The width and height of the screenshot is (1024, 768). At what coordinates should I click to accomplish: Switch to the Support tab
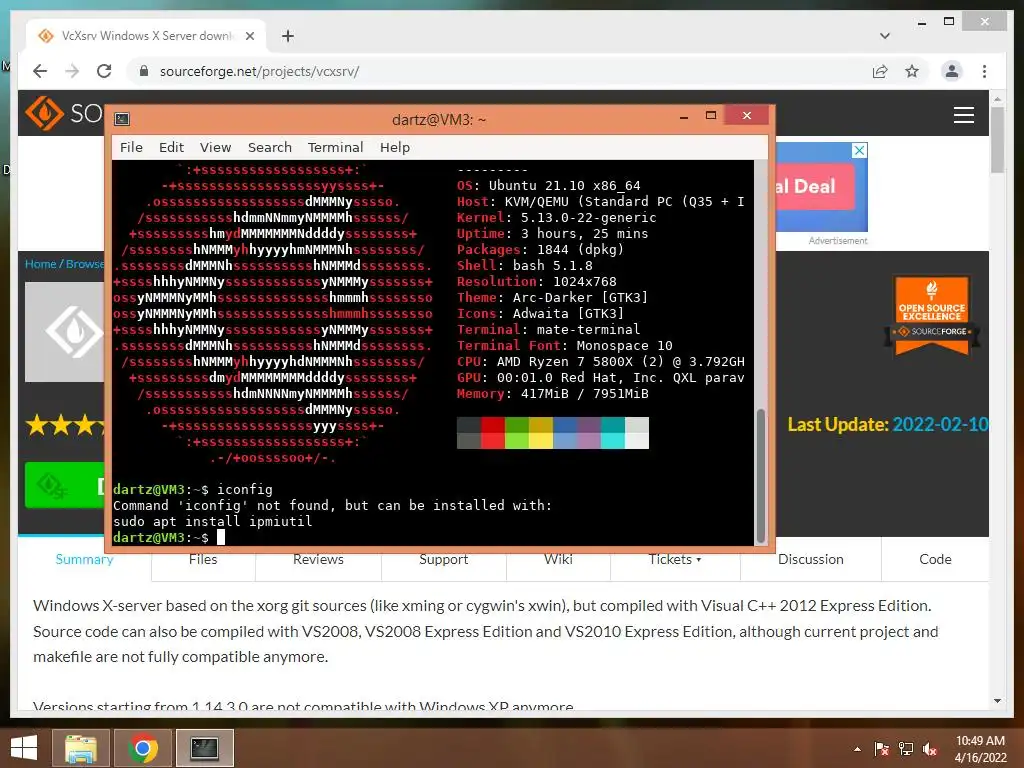coord(443,560)
